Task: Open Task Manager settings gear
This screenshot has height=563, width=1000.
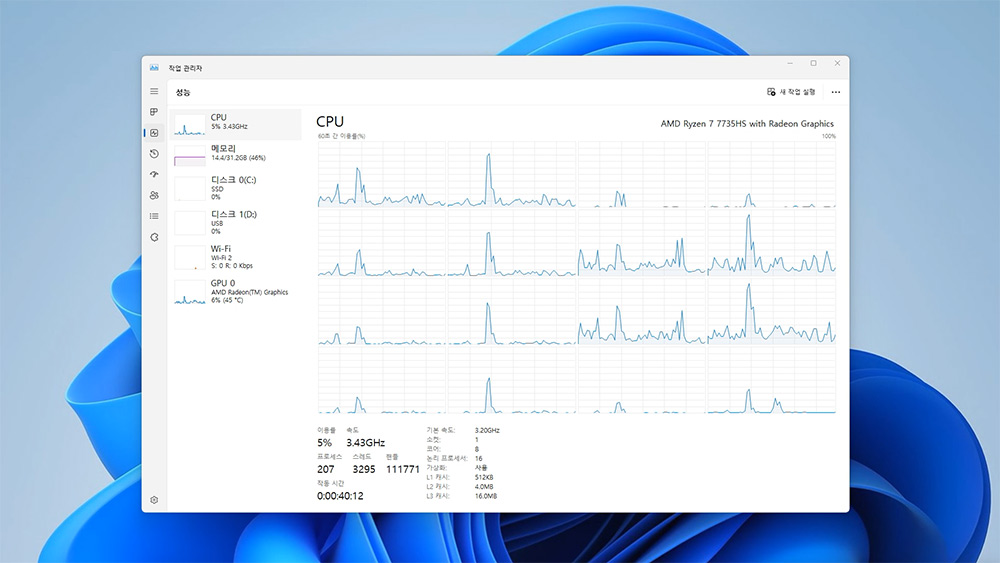Action: click(x=154, y=500)
